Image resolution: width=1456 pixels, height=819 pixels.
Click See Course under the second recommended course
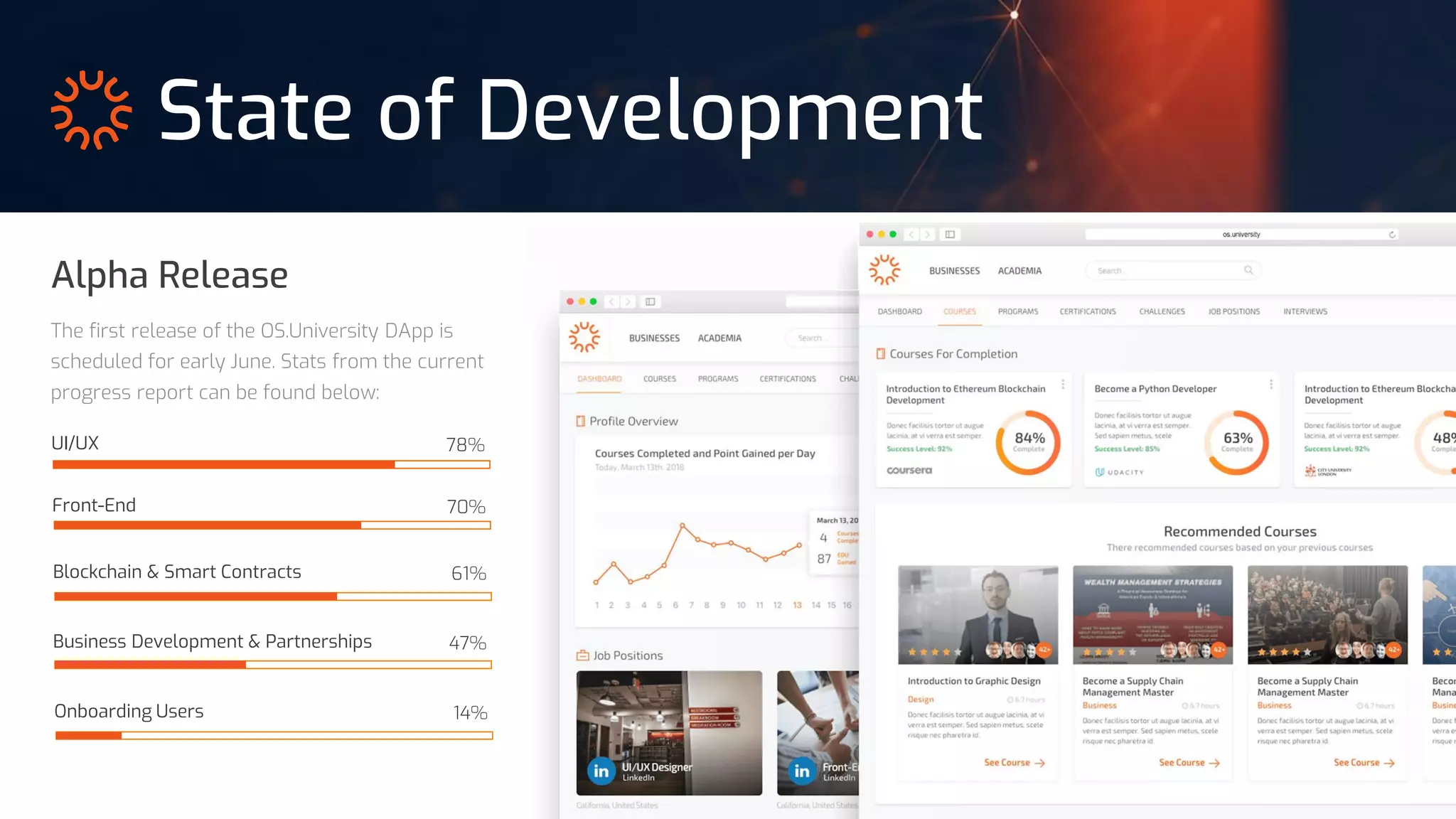point(1189,763)
